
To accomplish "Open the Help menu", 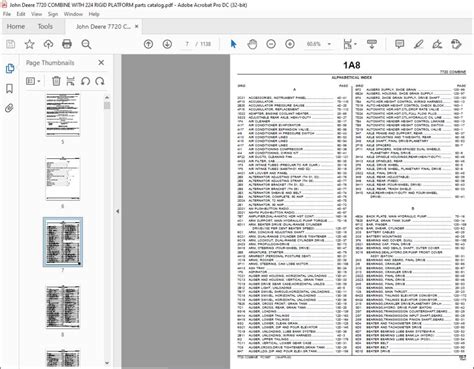I will click(94, 14).
